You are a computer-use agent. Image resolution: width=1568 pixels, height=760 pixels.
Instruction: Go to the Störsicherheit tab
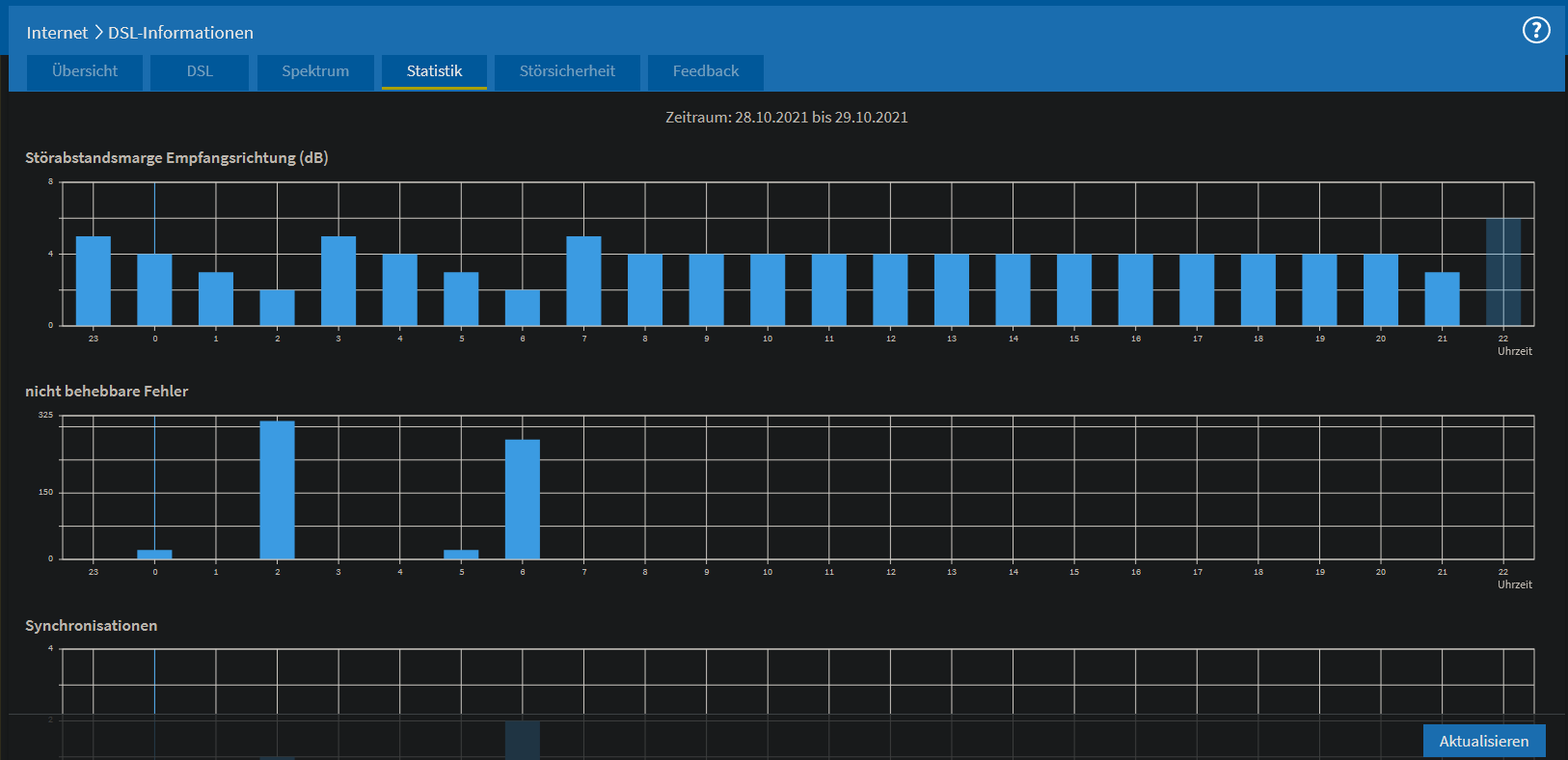click(x=567, y=71)
